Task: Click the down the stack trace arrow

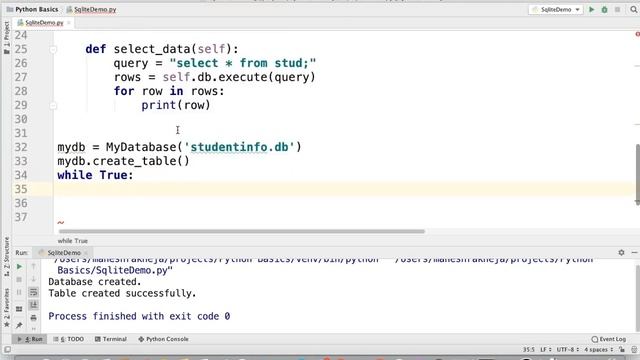Action: coord(33,280)
